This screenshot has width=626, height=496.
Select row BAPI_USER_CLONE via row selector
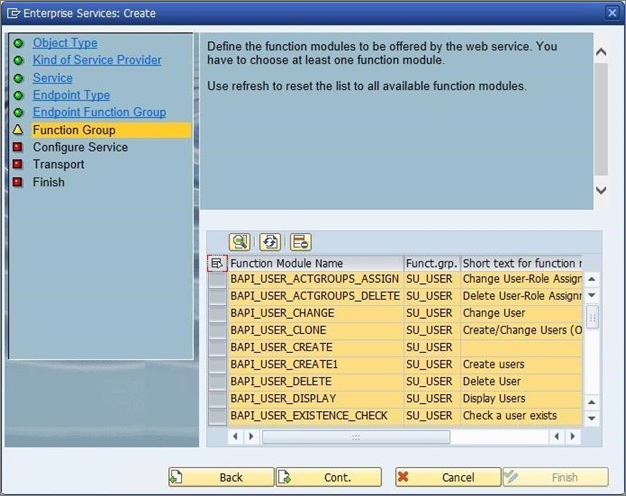coord(218,331)
